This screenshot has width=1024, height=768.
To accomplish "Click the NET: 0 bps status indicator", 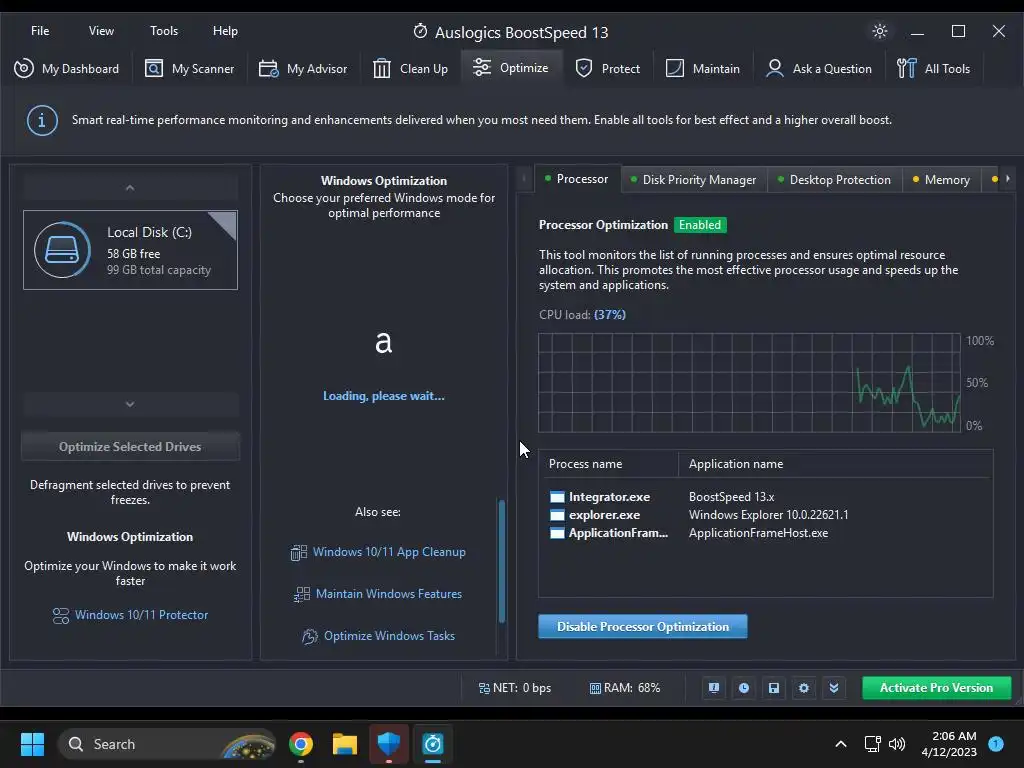I will (x=515, y=688).
